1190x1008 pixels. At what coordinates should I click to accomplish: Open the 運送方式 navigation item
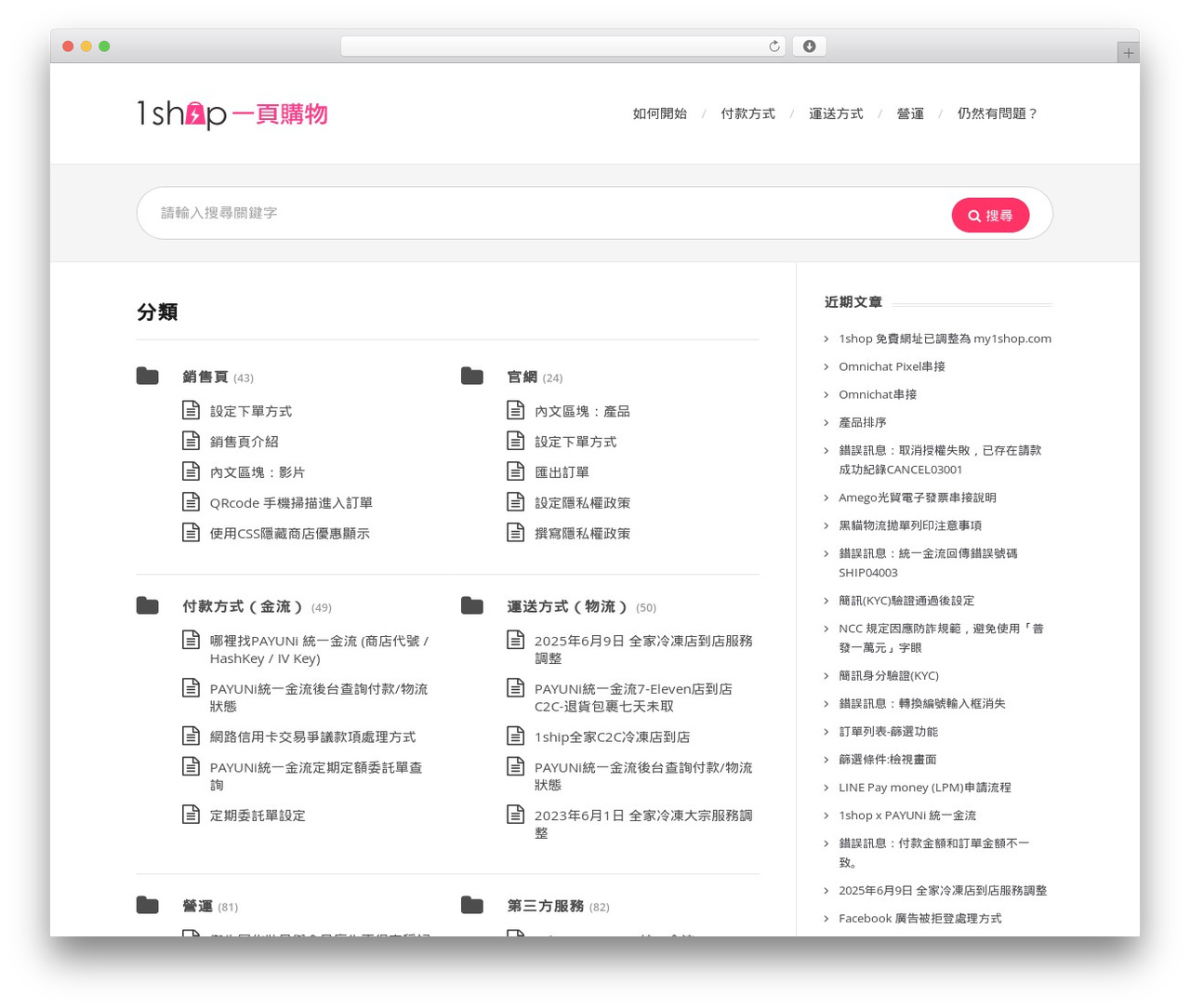[836, 113]
